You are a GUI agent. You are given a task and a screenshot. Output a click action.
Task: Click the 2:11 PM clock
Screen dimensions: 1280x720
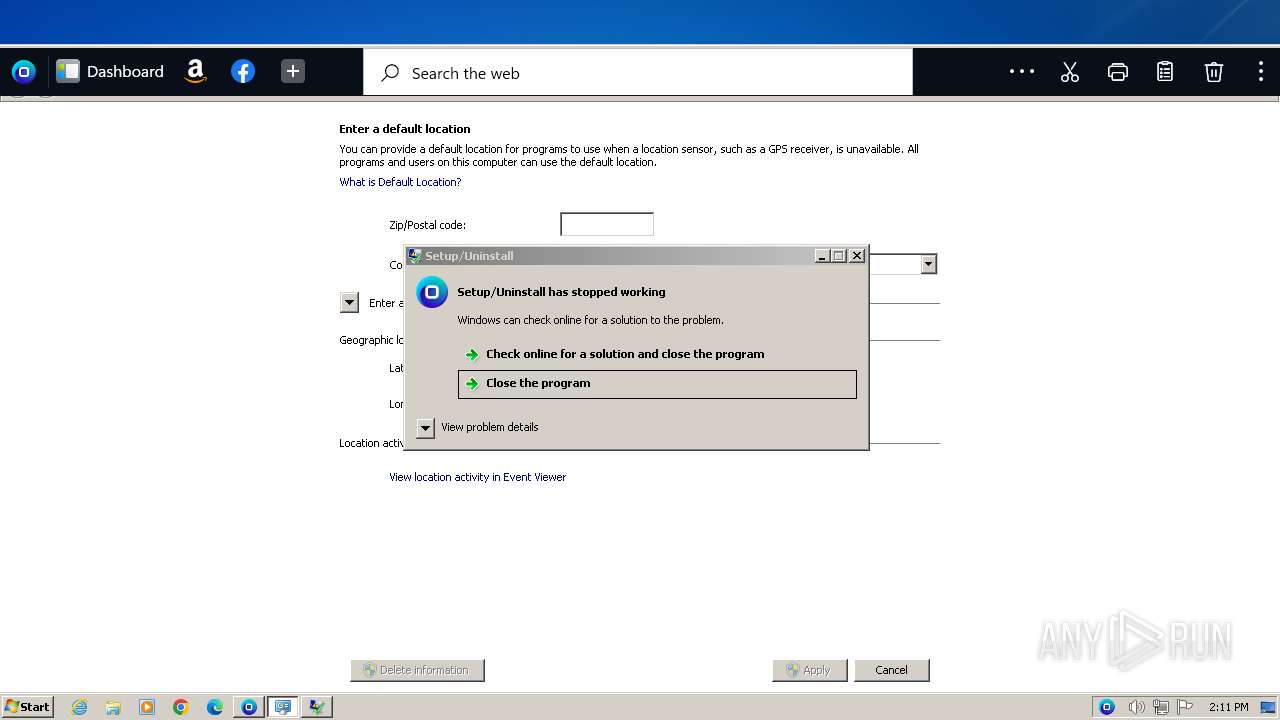click(1228, 707)
